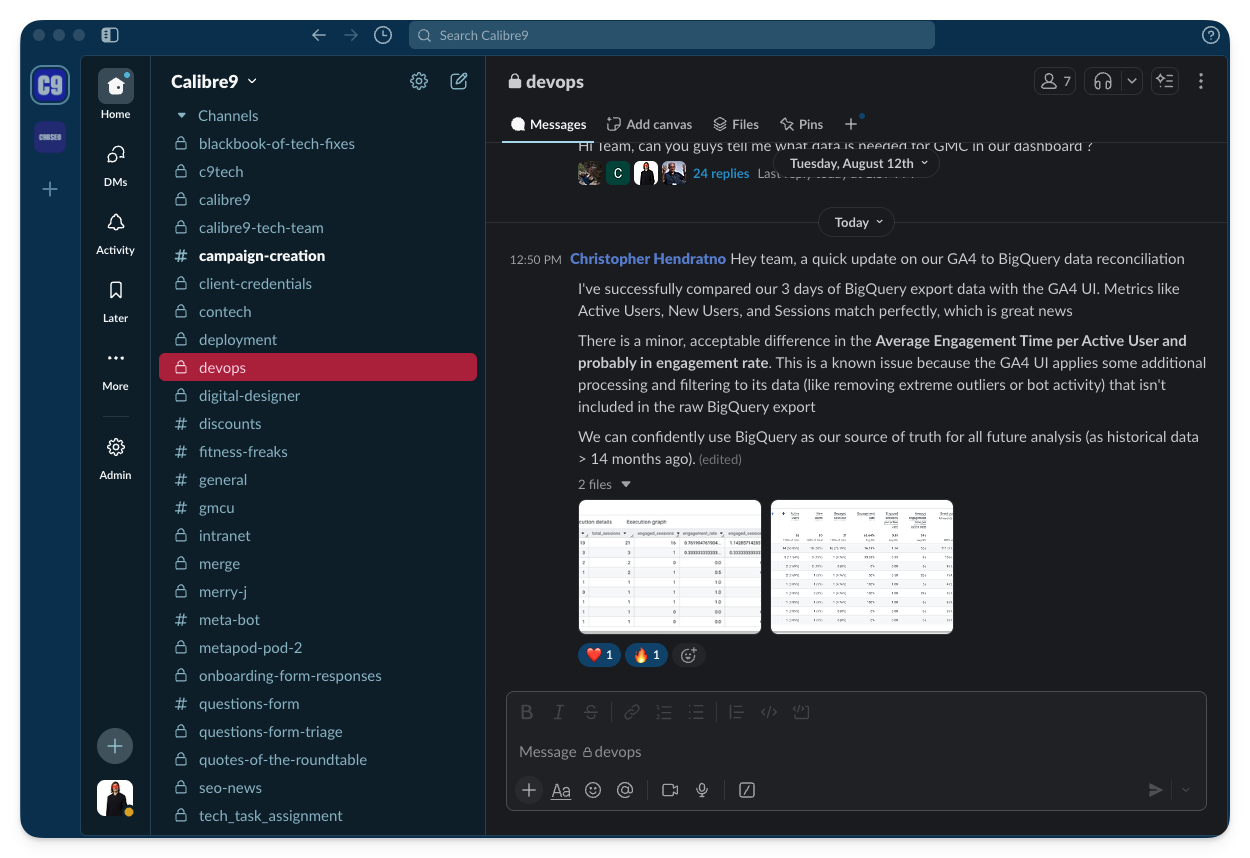Screen dimensions: 1250x858
Task: Toggle bold text formatting
Action: pos(527,712)
